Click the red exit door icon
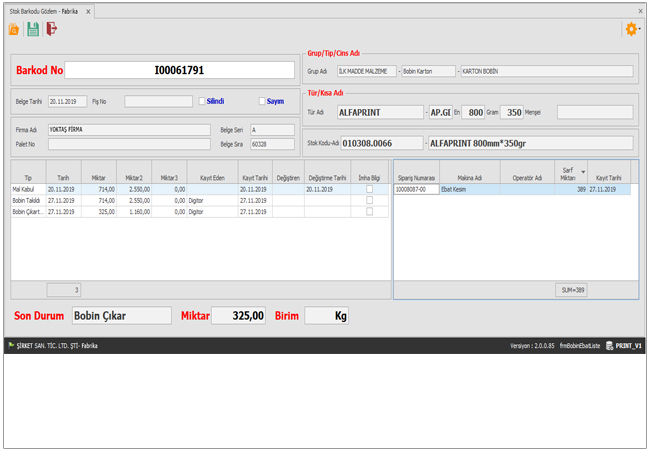The image size is (650, 451). (52, 30)
